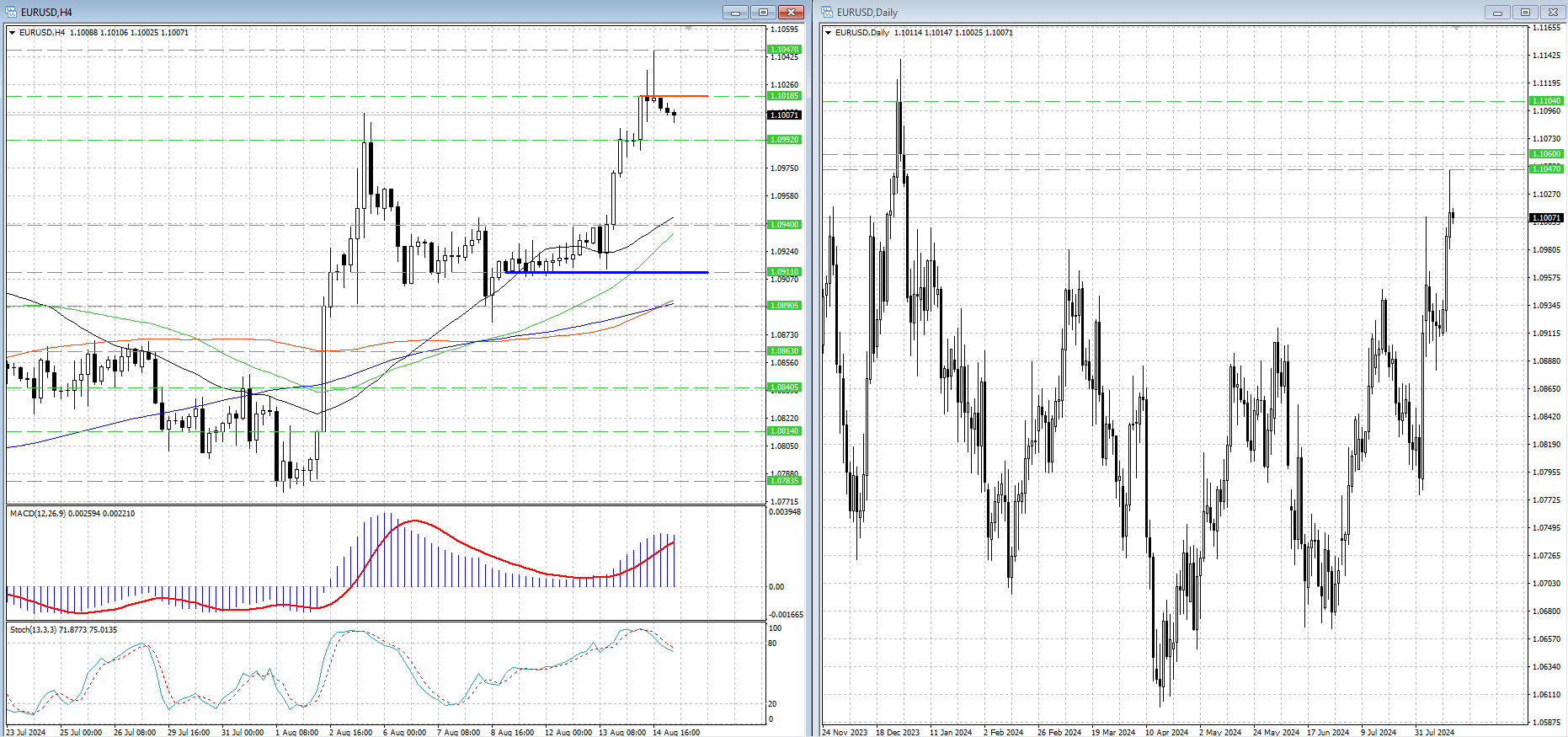Image resolution: width=1568 pixels, height=737 pixels.
Task: Click the 1.09920 green price label
Action: click(784, 140)
